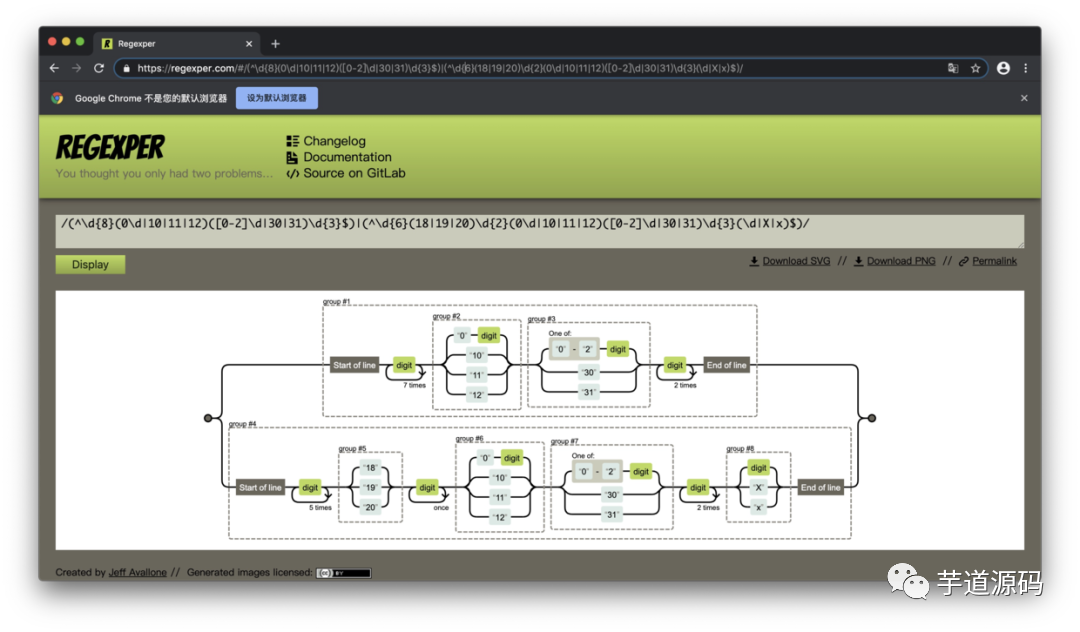Image resolution: width=1080 pixels, height=632 pixels.
Task: Download the diagram as SVG
Action: point(797,261)
